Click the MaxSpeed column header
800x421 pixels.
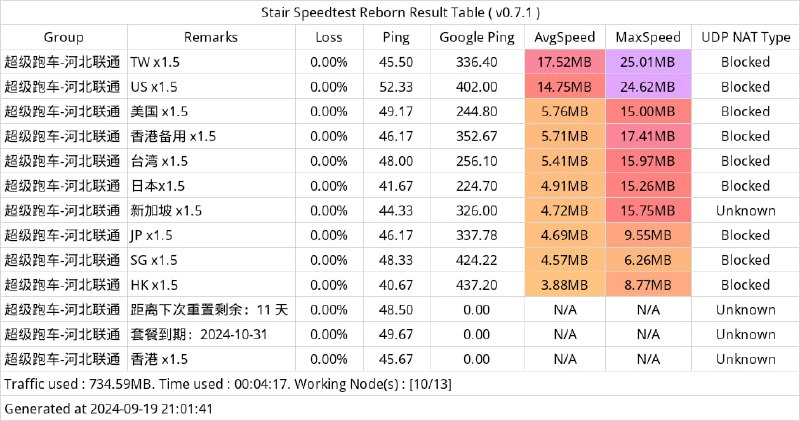(x=648, y=37)
